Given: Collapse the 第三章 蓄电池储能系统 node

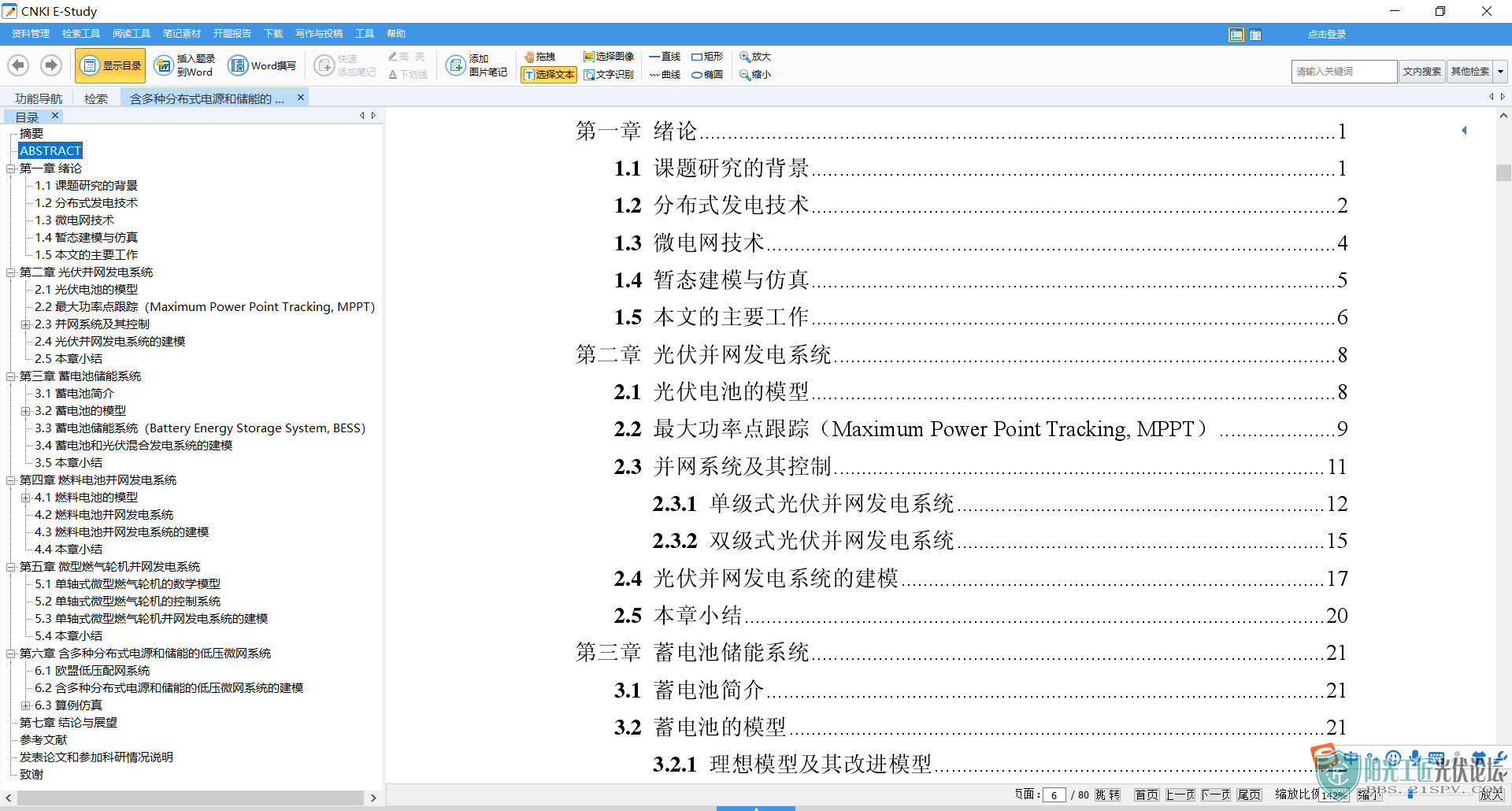Looking at the screenshot, I should coord(11,376).
